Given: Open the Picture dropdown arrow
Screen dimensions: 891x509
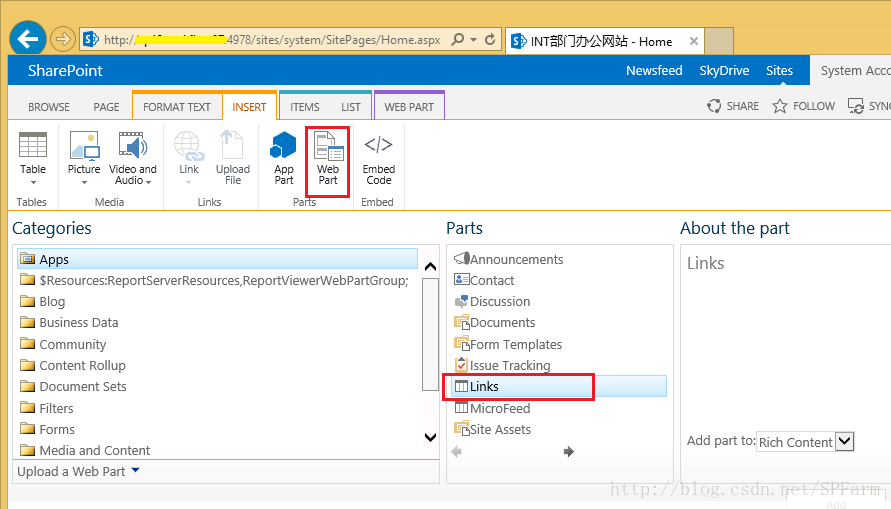Looking at the screenshot, I should [x=84, y=182].
